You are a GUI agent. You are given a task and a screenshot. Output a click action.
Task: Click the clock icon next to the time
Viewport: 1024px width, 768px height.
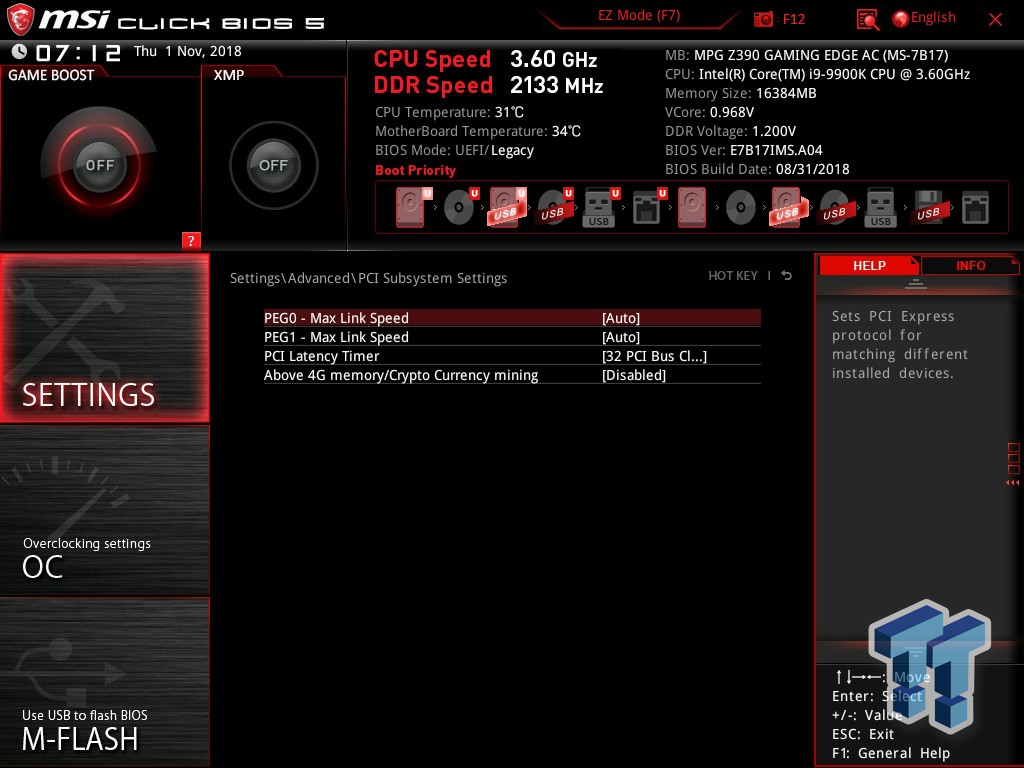coord(20,52)
